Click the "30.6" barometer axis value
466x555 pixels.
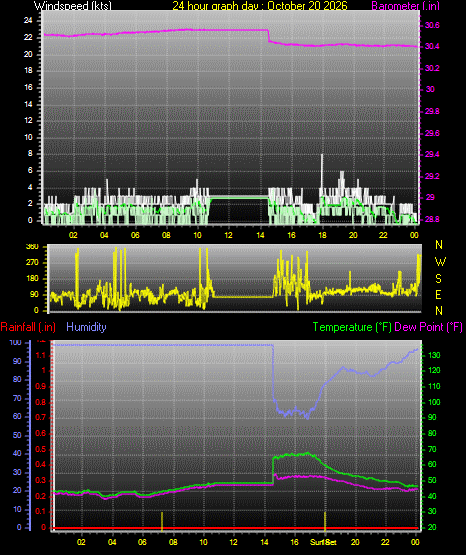(x=432, y=25)
